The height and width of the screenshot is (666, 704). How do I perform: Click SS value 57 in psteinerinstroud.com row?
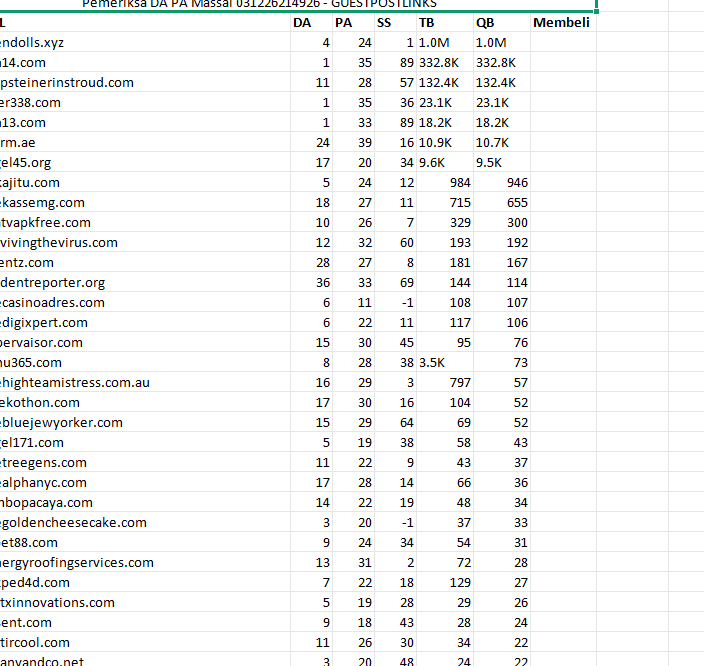click(395, 82)
